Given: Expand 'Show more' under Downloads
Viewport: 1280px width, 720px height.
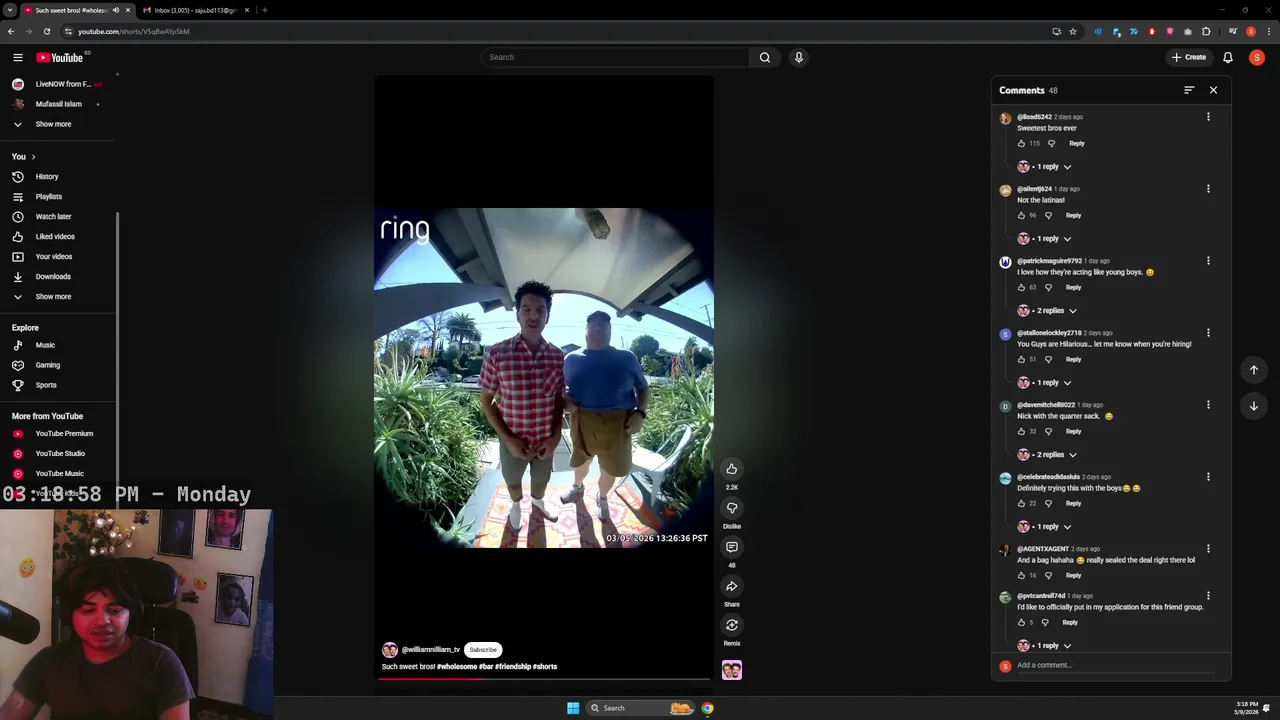Looking at the screenshot, I should coord(53,296).
